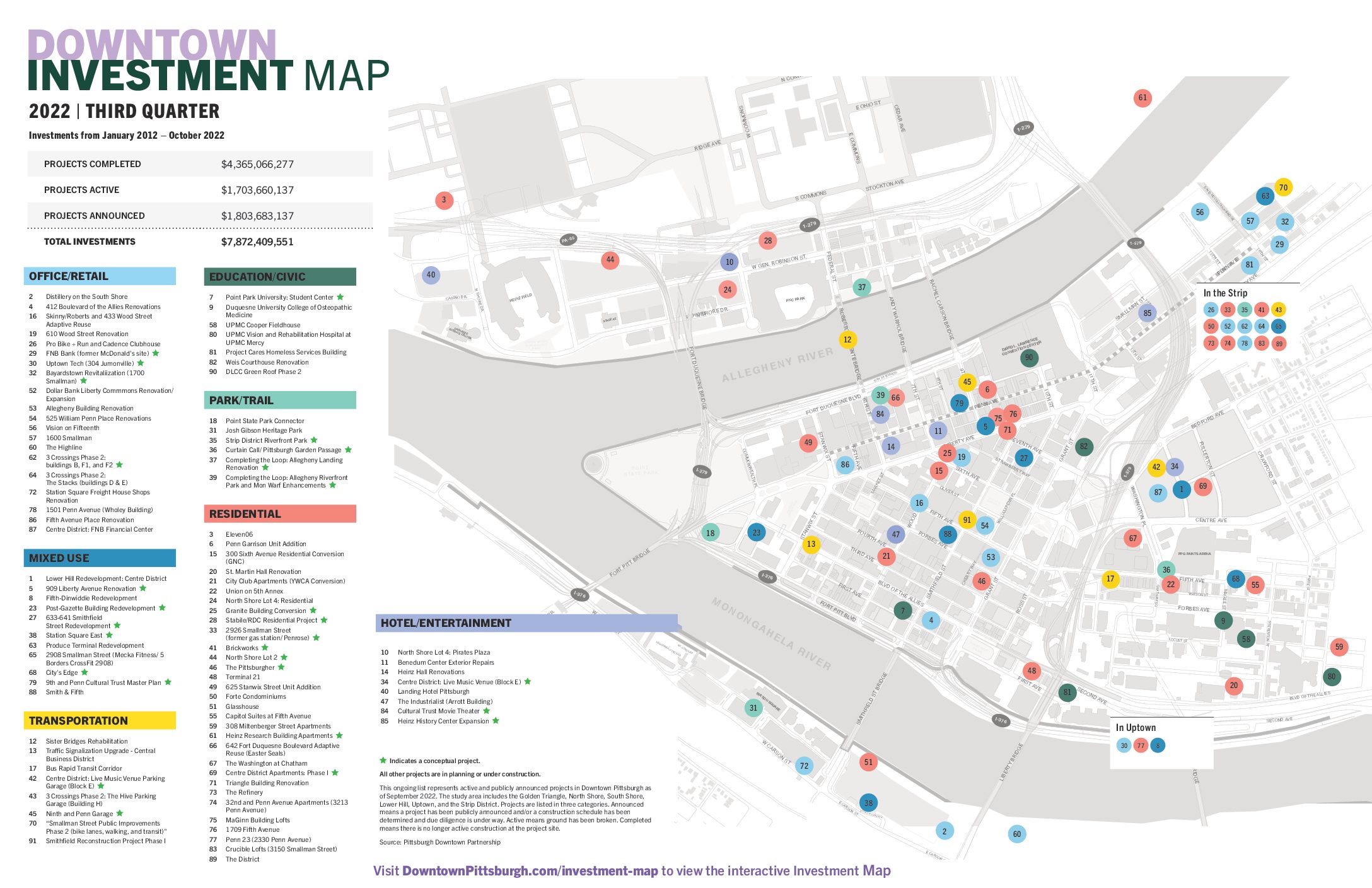Click marker 30 in the In Uptown box
Image resolution: width=1372 pixels, height=888 pixels.
coord(1124,745)
